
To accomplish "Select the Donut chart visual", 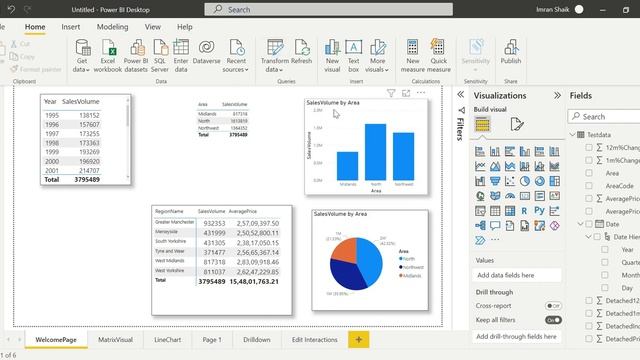I will [540, 181].
